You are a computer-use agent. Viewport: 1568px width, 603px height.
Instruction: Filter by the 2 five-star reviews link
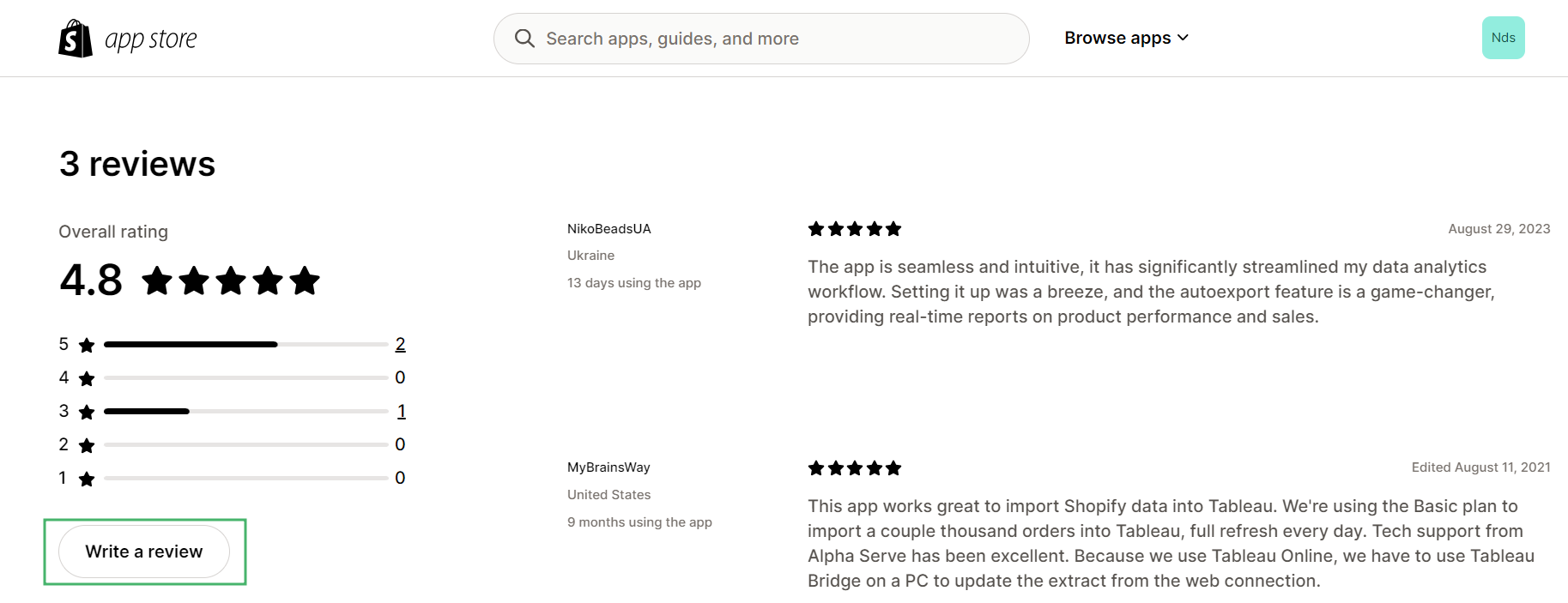400,344
